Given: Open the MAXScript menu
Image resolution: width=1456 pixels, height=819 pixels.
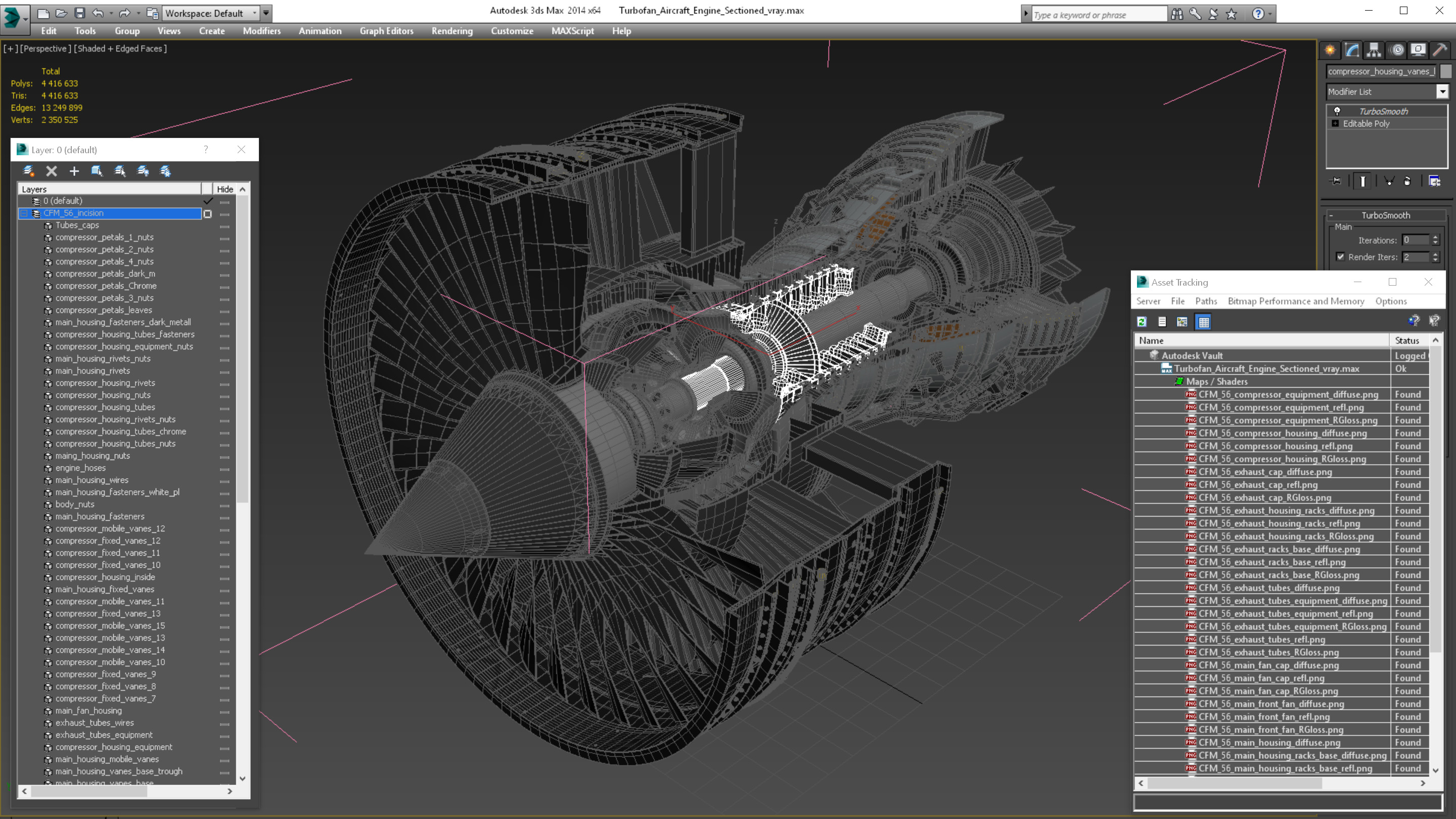Looking at the screenshot, I should tap(573, 31).
